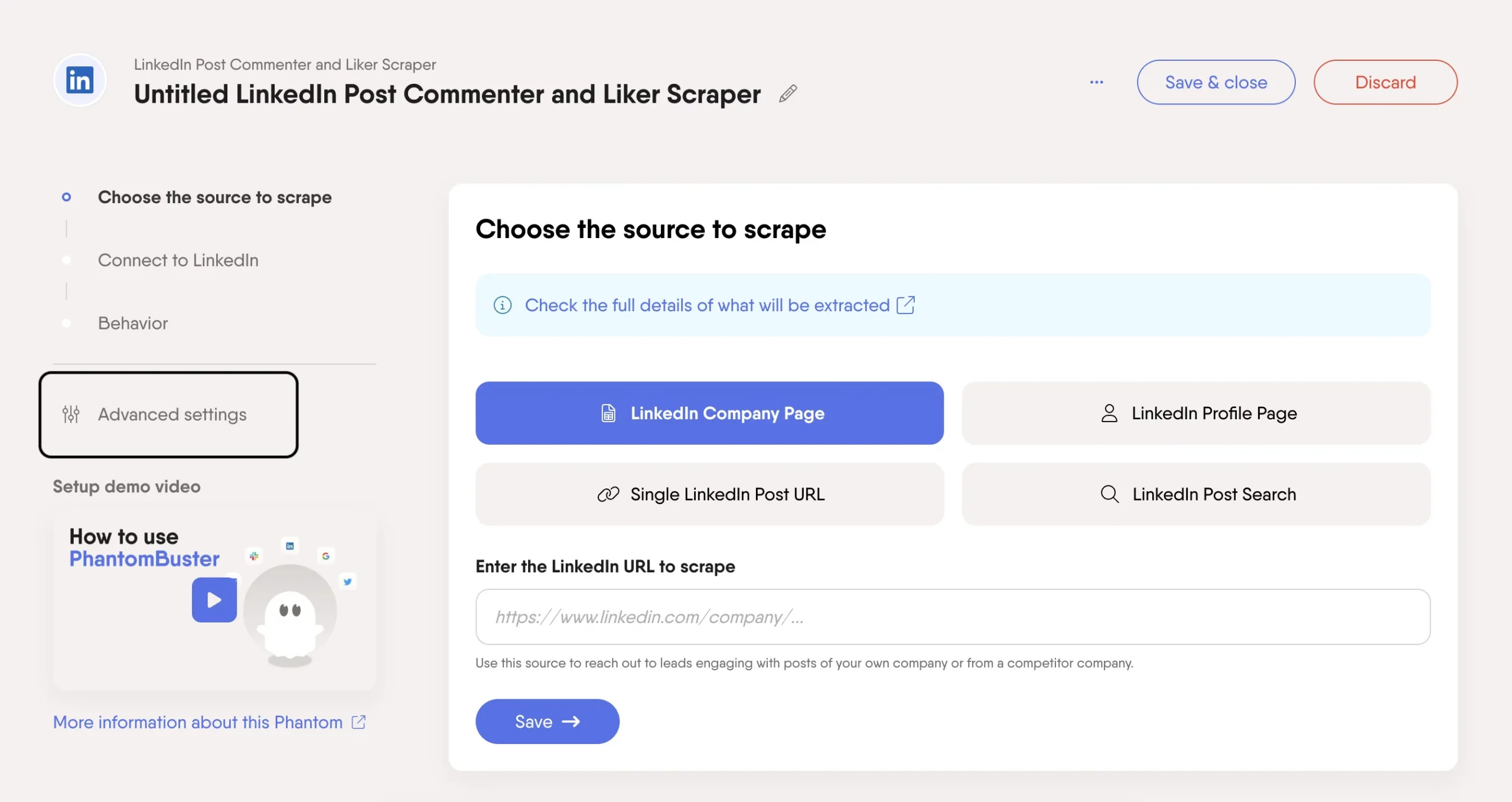Click the LinkedIn URL input field
The width and height of the screenshot is (1512, 802).
(x=952, y=617)
